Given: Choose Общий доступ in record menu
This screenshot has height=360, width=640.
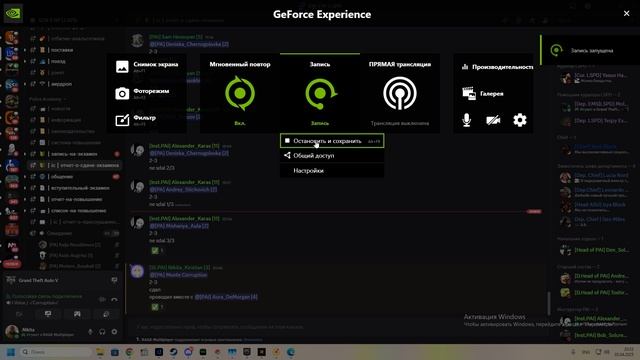Looking at the screenshot, I should point(332,156).
